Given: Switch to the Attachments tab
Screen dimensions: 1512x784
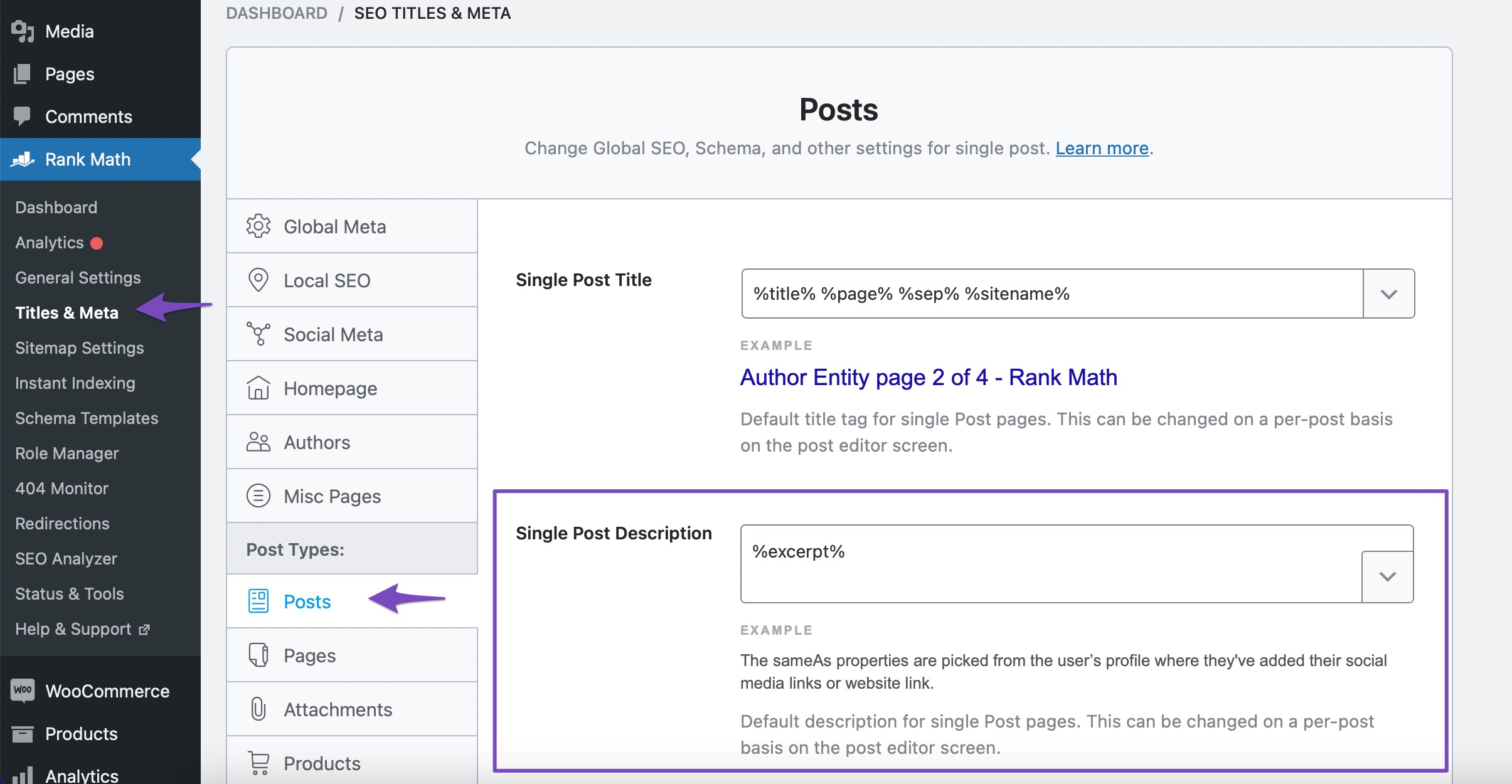Looking at the screenshot, I should [x=352, y=709].
